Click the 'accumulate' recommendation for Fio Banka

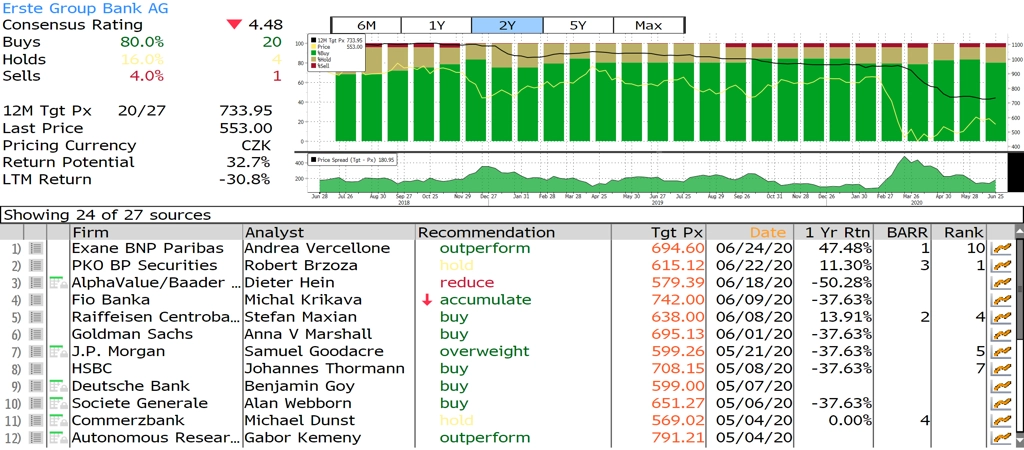tap(485, 300)
